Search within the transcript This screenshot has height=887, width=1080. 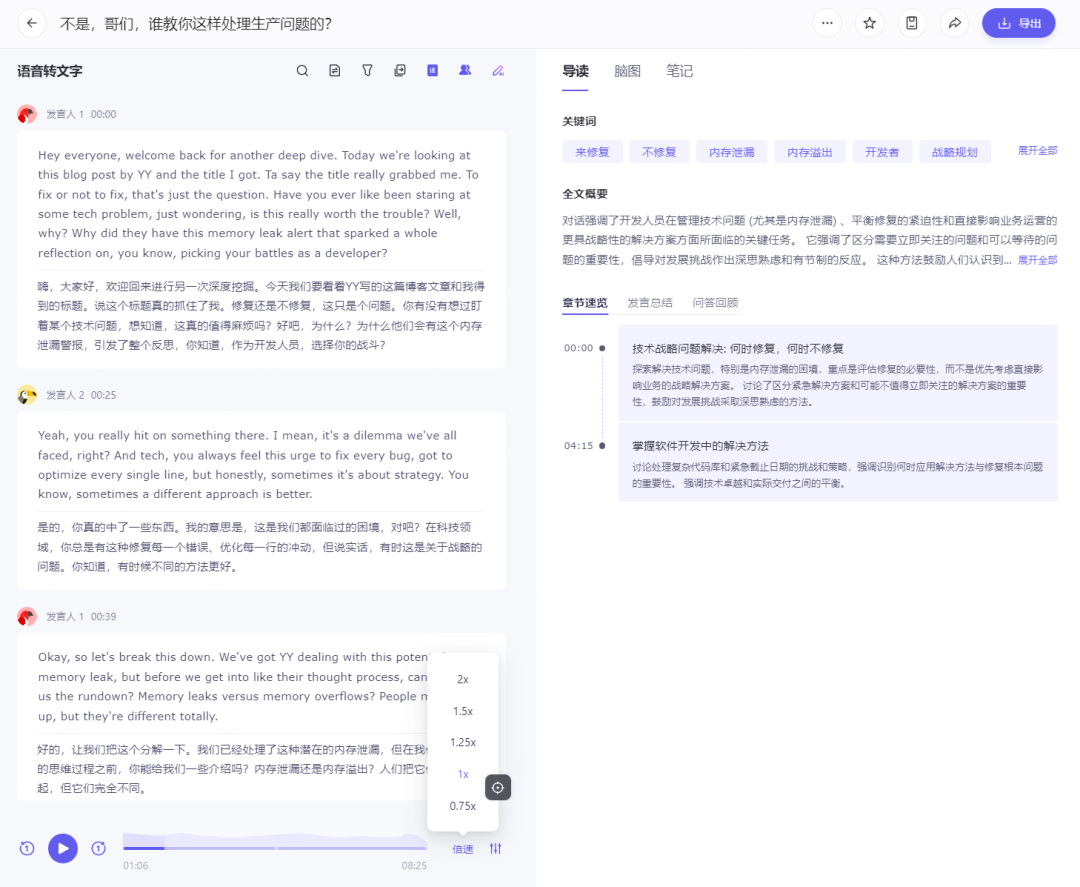pos(302,71)
